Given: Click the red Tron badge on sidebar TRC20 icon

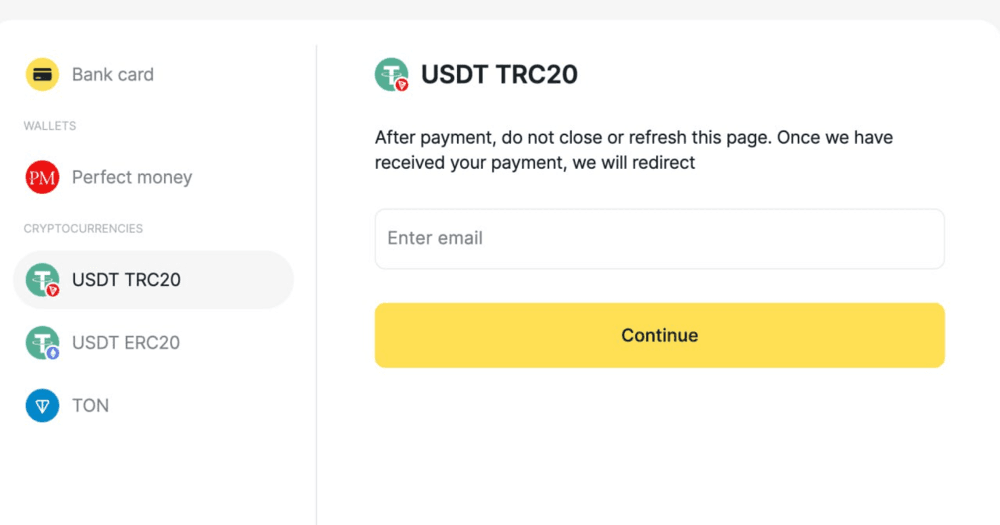Looking at the screenshot, I should [x=53, y=291].
